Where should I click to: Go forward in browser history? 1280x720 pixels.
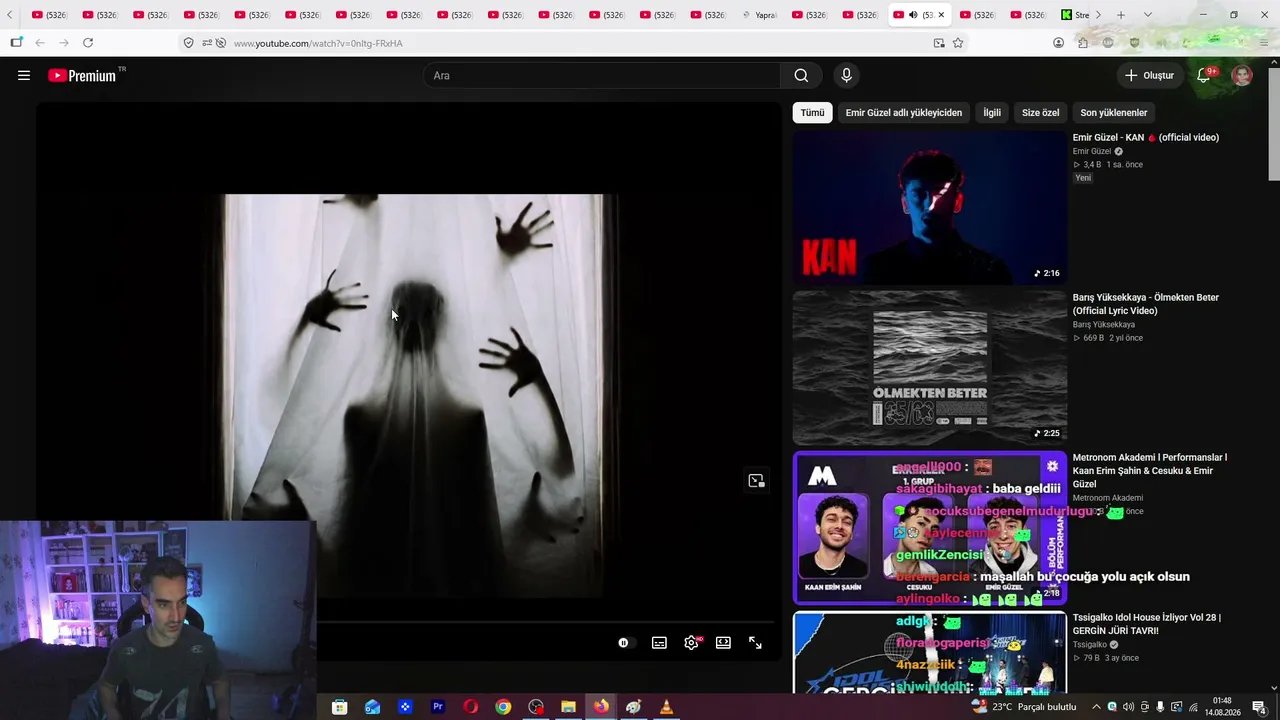64,43
